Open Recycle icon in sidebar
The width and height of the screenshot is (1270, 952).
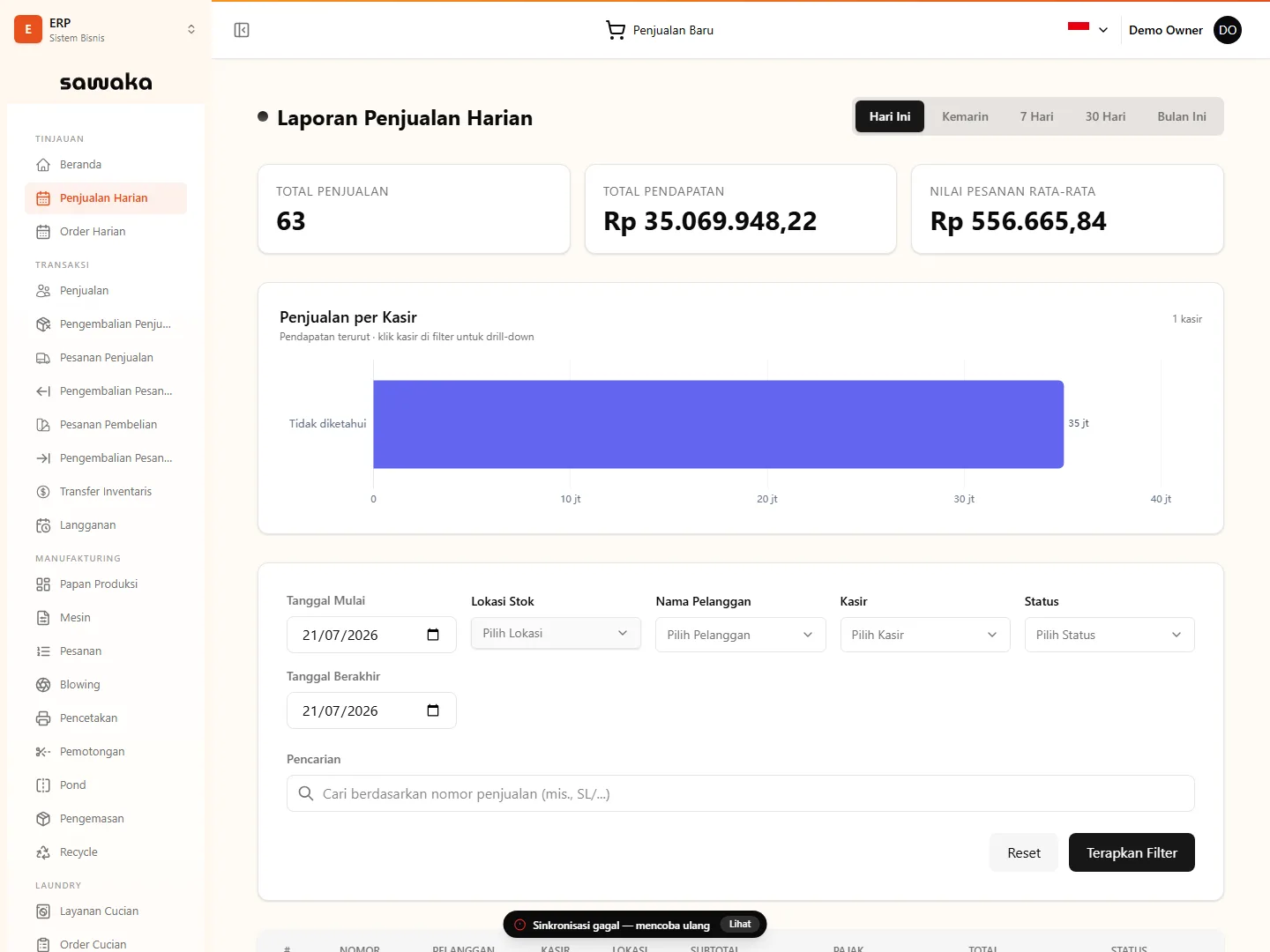pyautogui.click(x=43, y=852)
